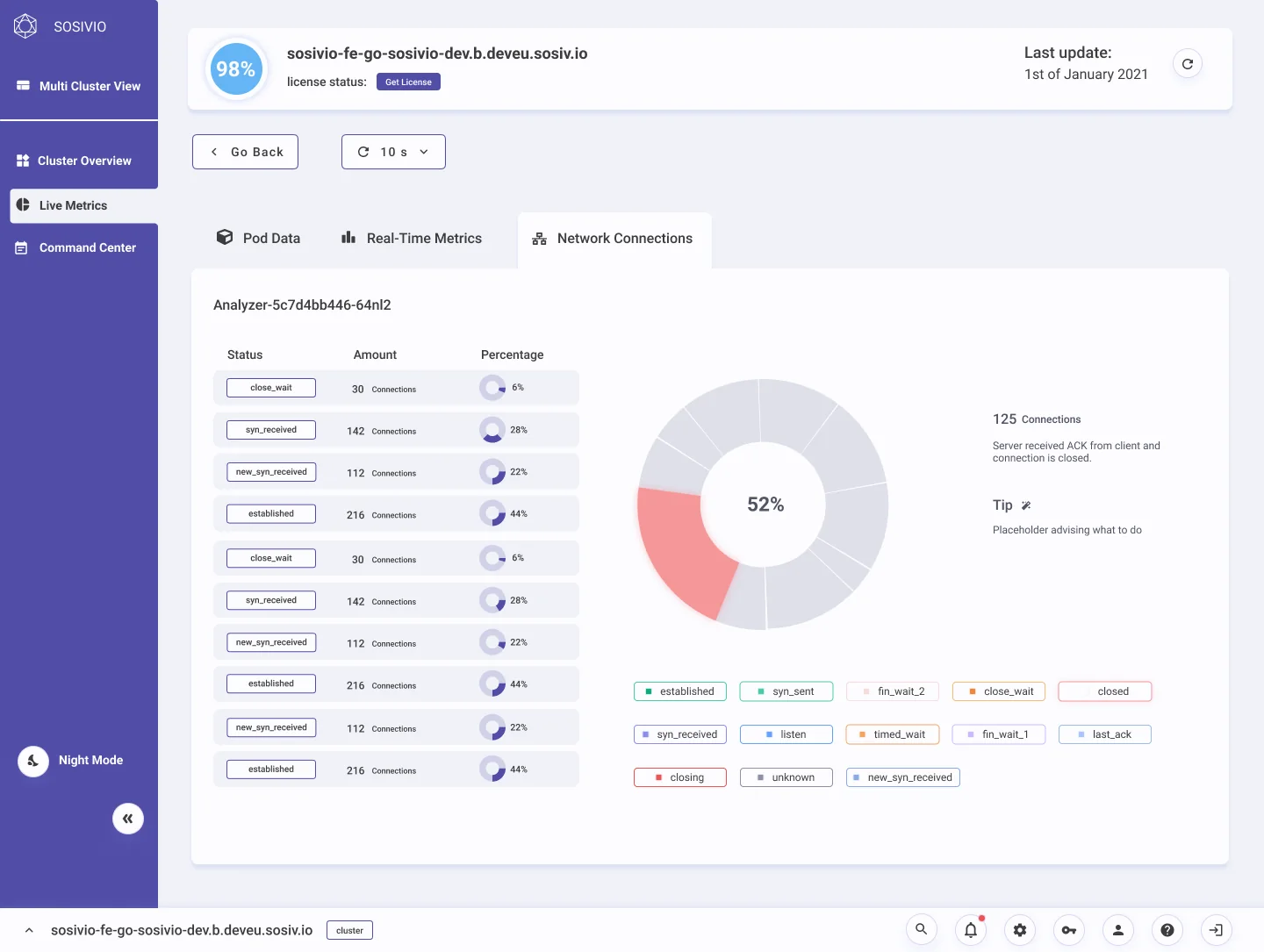Switch to Real-Time Metrics tab
1264x952 pixels.
(412, 238)
